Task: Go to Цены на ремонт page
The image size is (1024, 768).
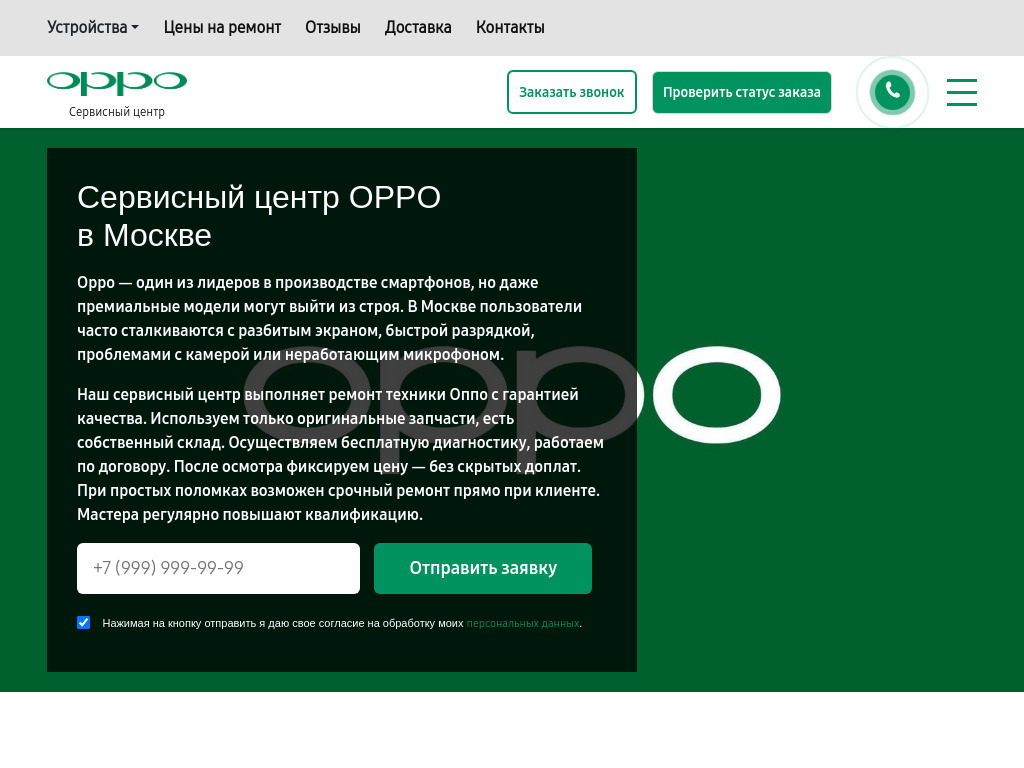Action: [222, 27]
